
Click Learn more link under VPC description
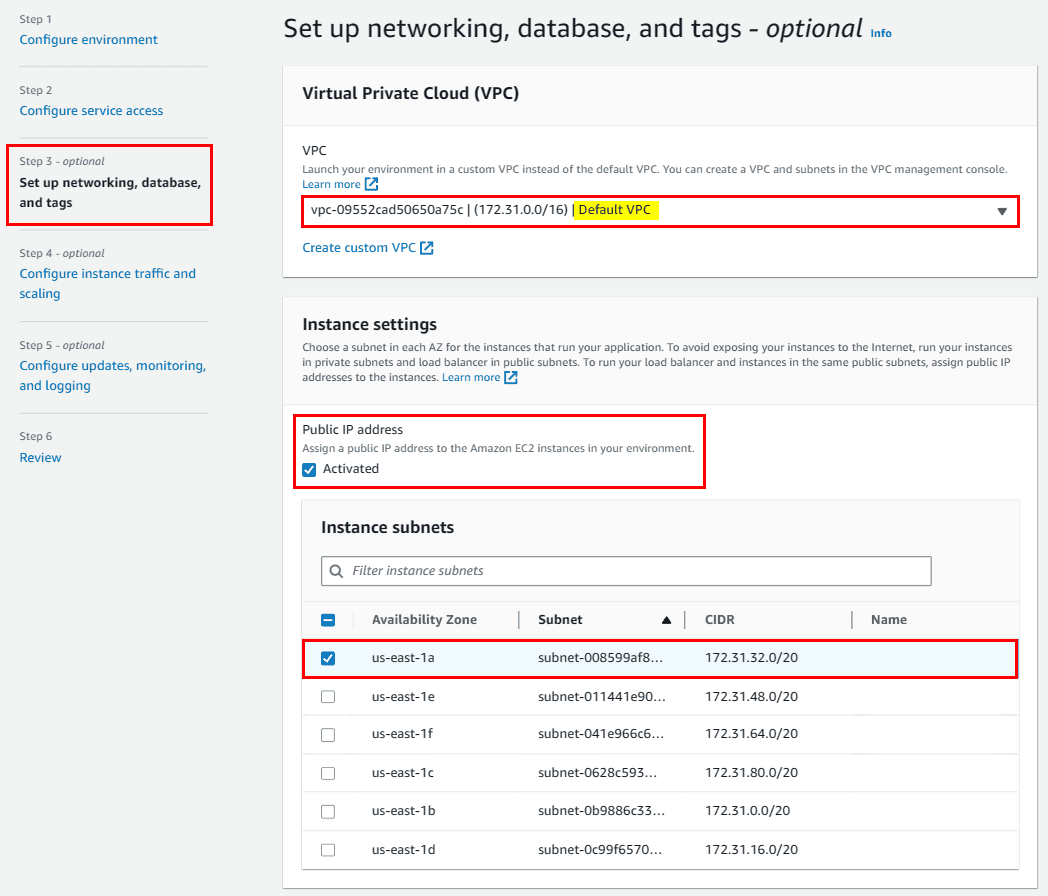click(x=331, y=185)
